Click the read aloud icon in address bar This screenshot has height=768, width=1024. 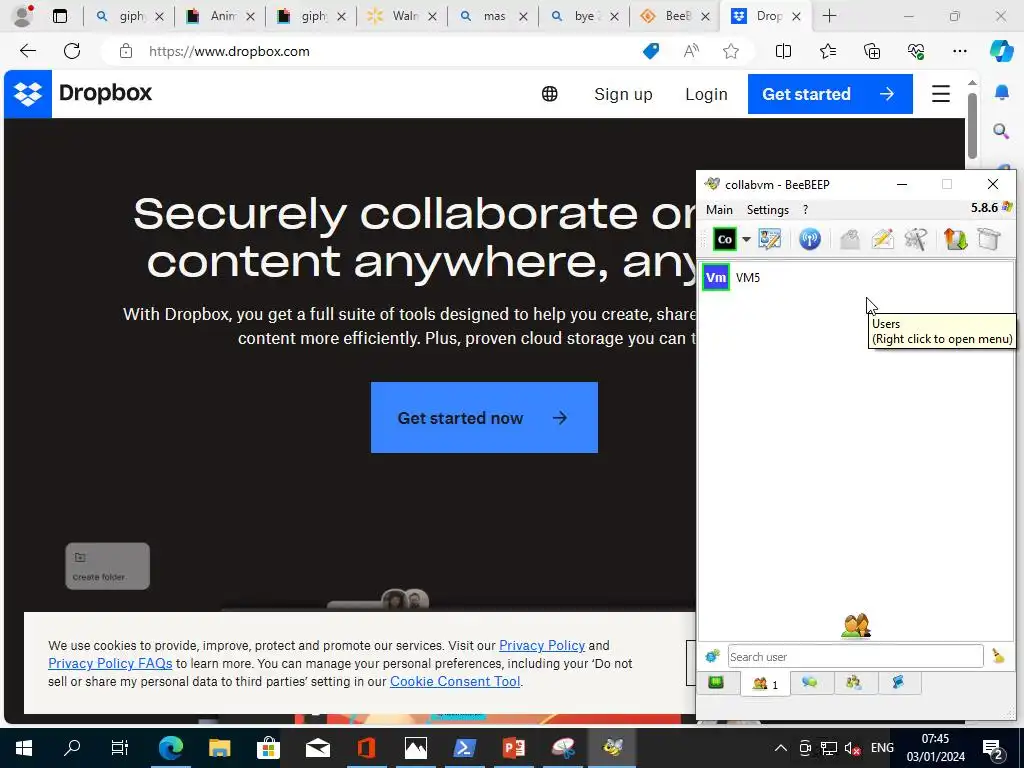(691, 51)
